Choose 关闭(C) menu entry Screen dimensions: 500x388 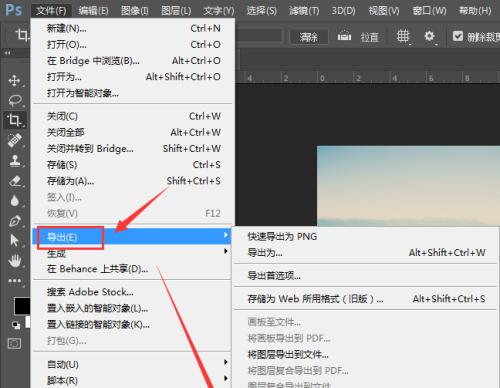coord(133,116)
